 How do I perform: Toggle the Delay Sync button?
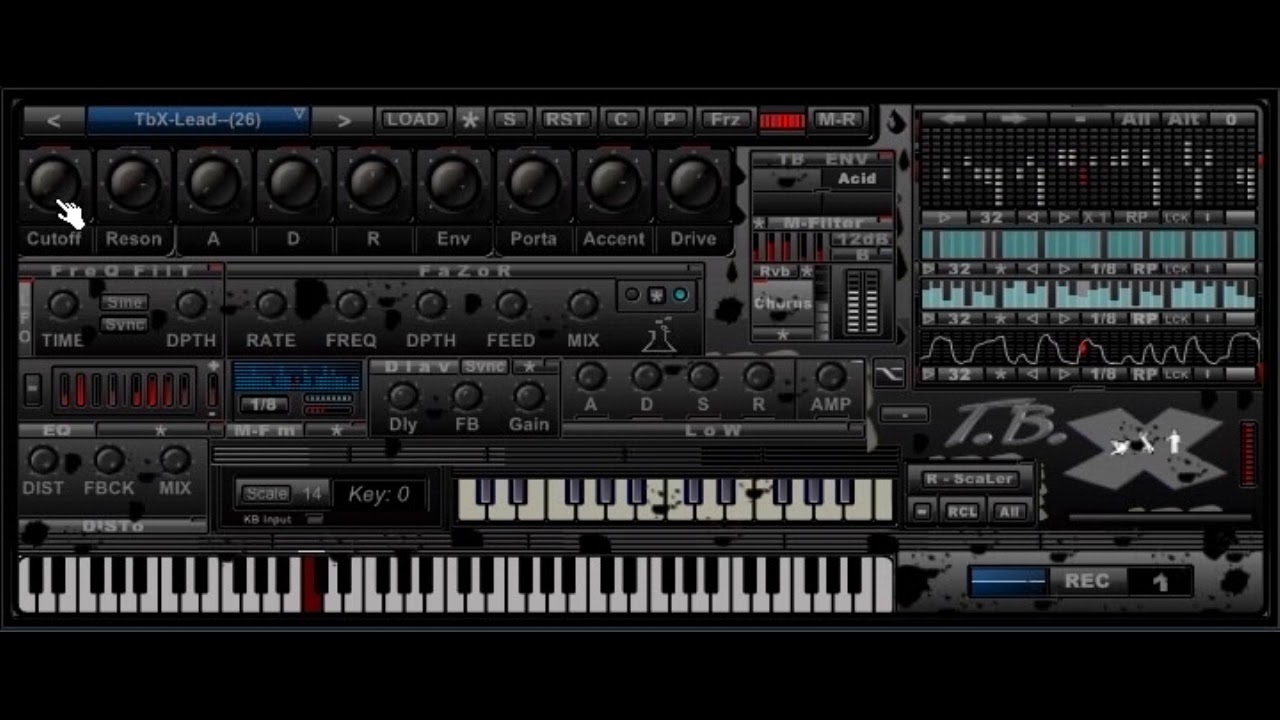click(x=484, y=366)
